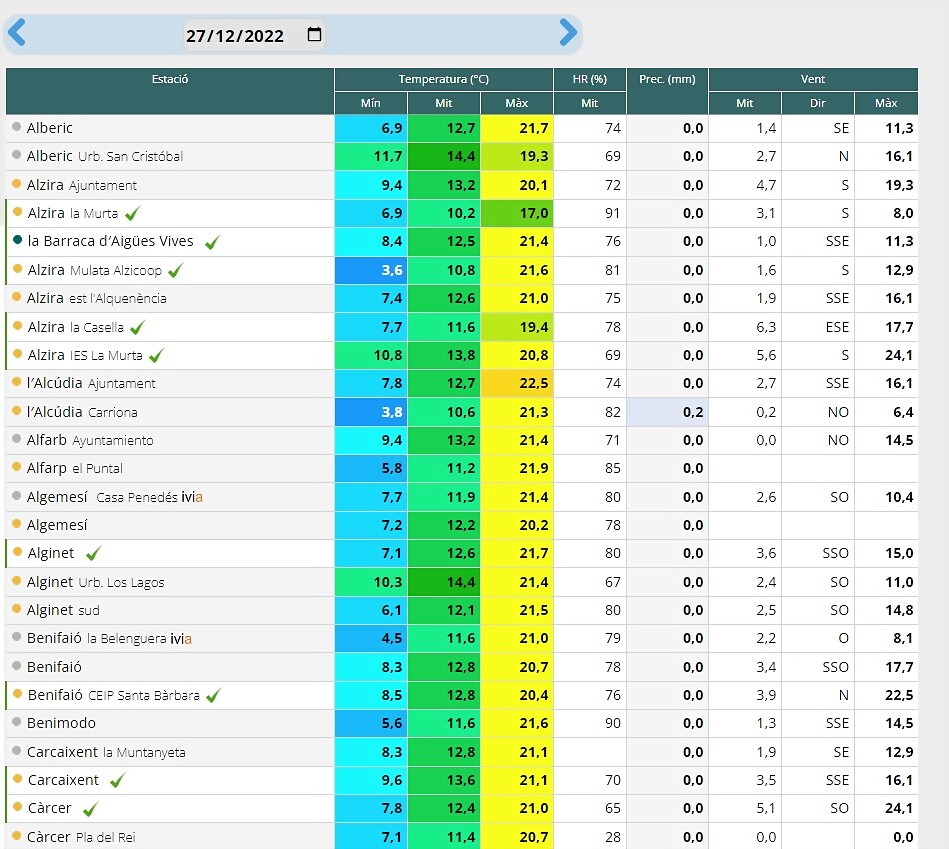Screen dimensions: 949x849
Task: Sort by Vent Dir column header
Action: click(x=818, y=103)
